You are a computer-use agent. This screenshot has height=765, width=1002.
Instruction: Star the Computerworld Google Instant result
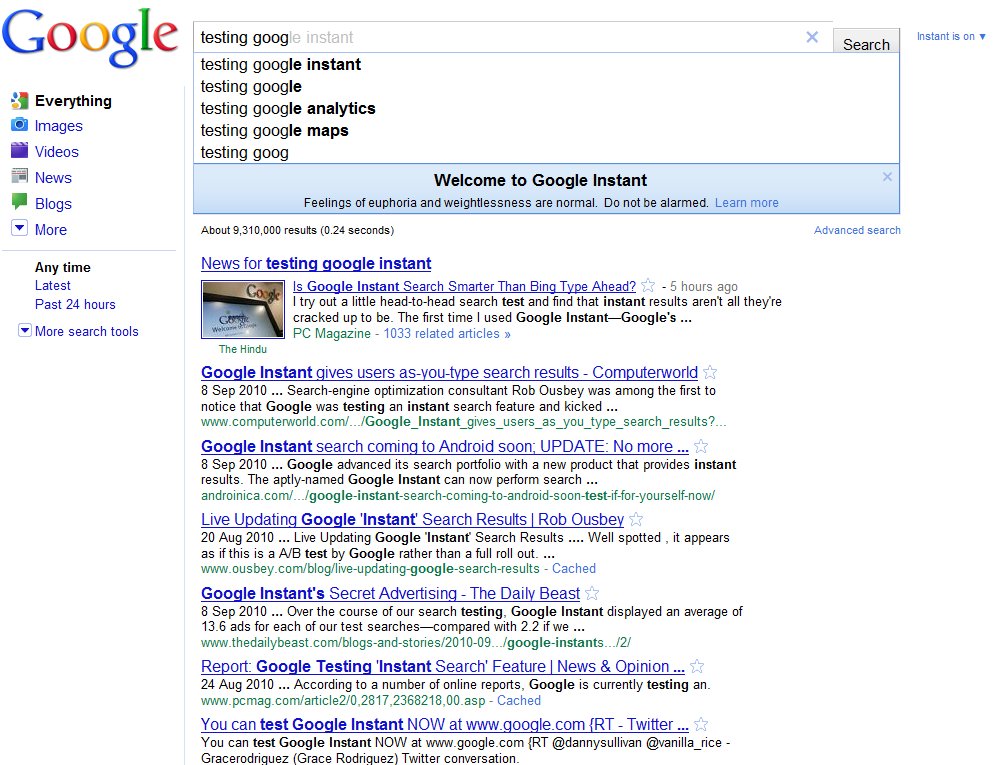coord(710,373)
